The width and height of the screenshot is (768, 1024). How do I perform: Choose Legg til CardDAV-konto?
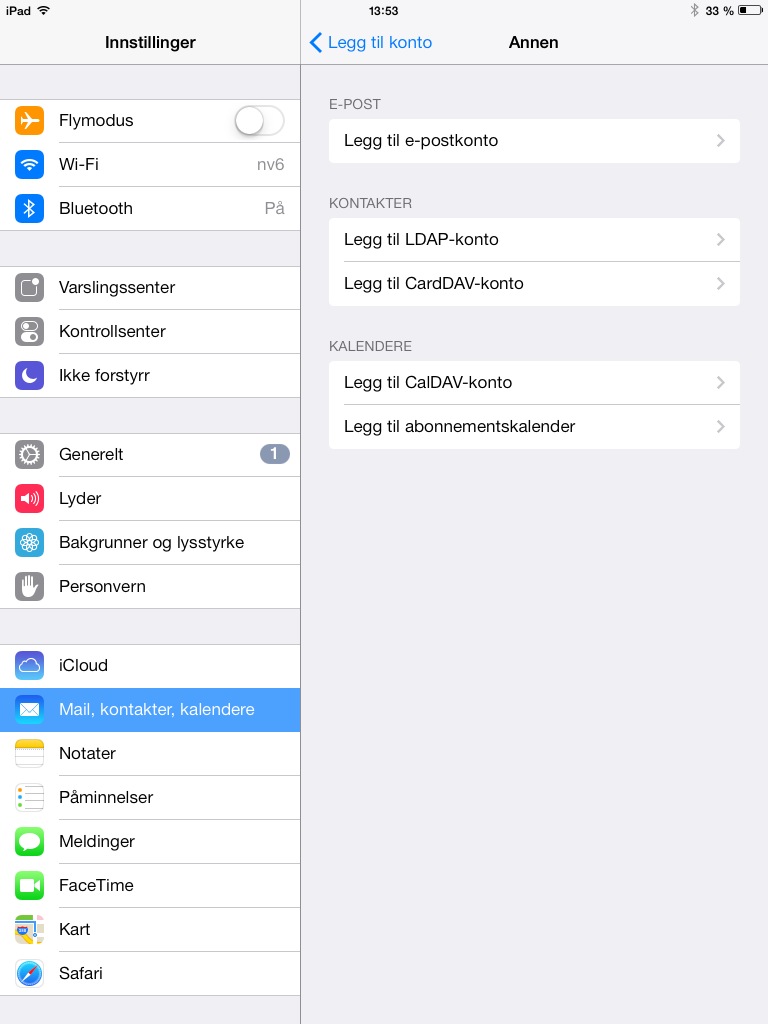point(534,283)
